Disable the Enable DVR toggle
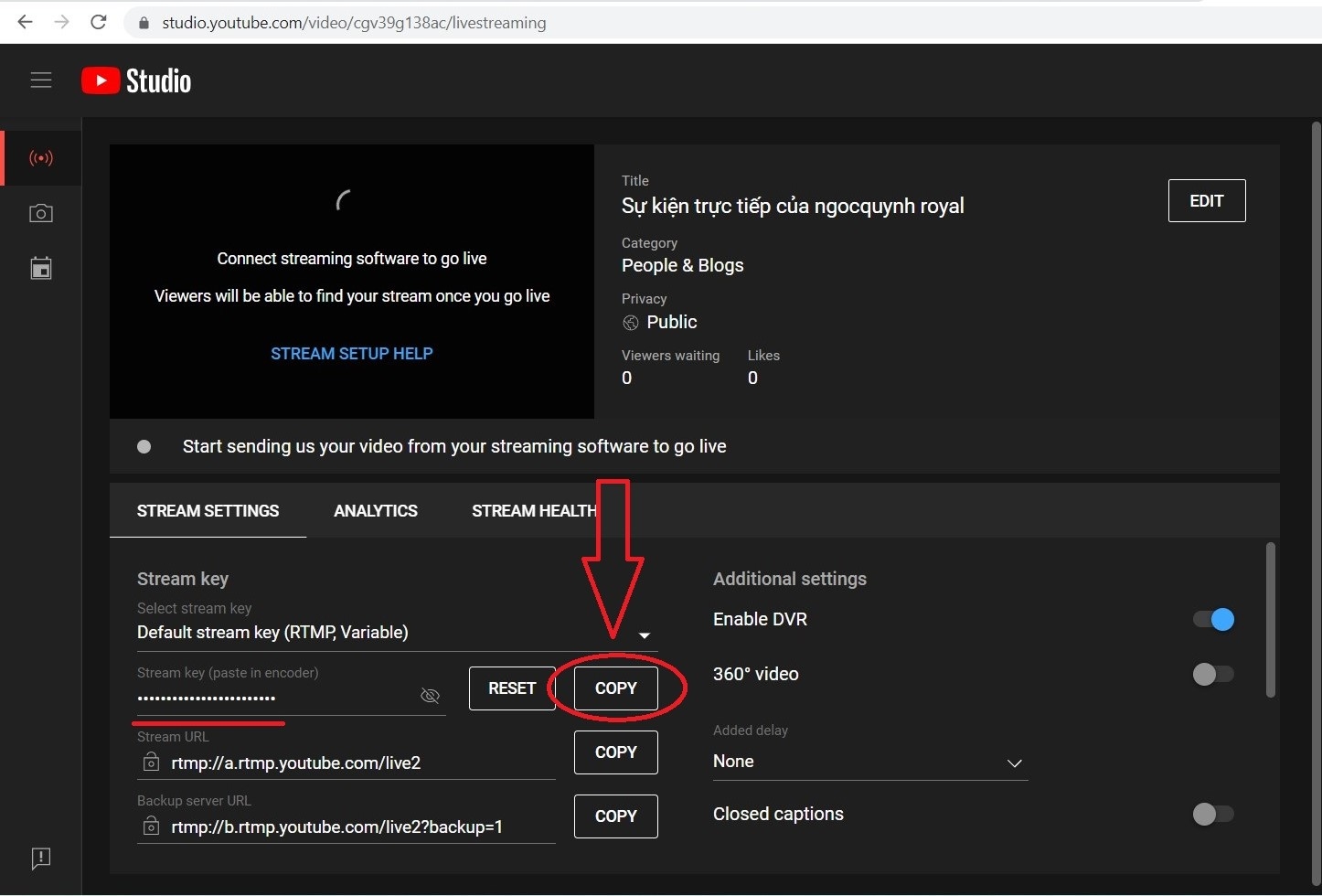Image resolution: width=1322 pixels, height=896 pixels. pyautogui.click(x=1213, y=620)
